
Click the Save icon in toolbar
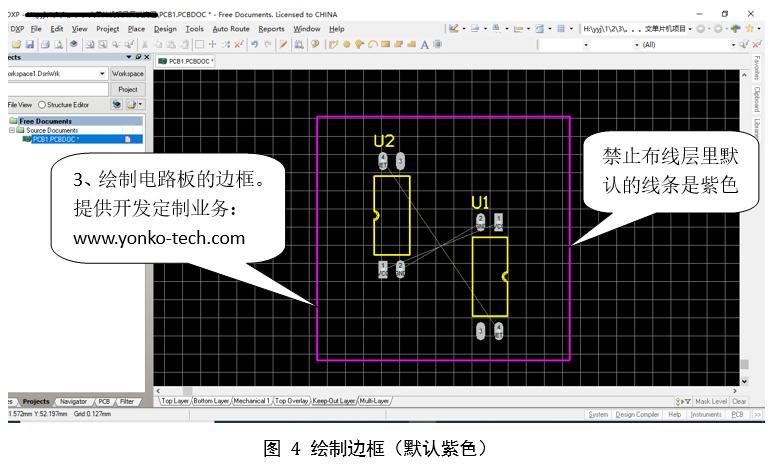(x=29, y=44)
